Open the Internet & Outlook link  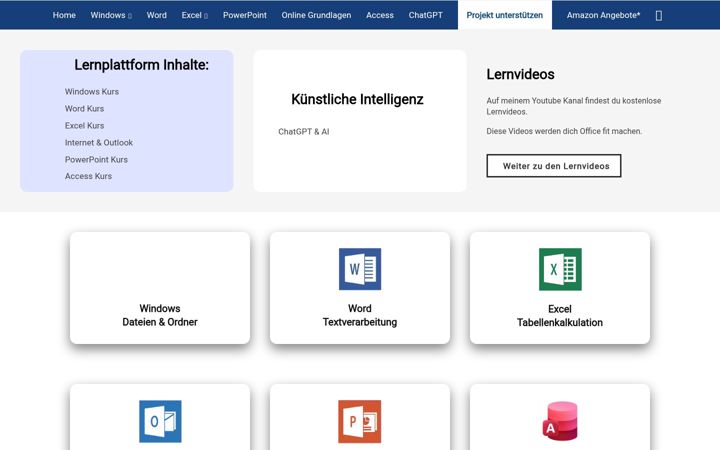[x=99, y=143]
